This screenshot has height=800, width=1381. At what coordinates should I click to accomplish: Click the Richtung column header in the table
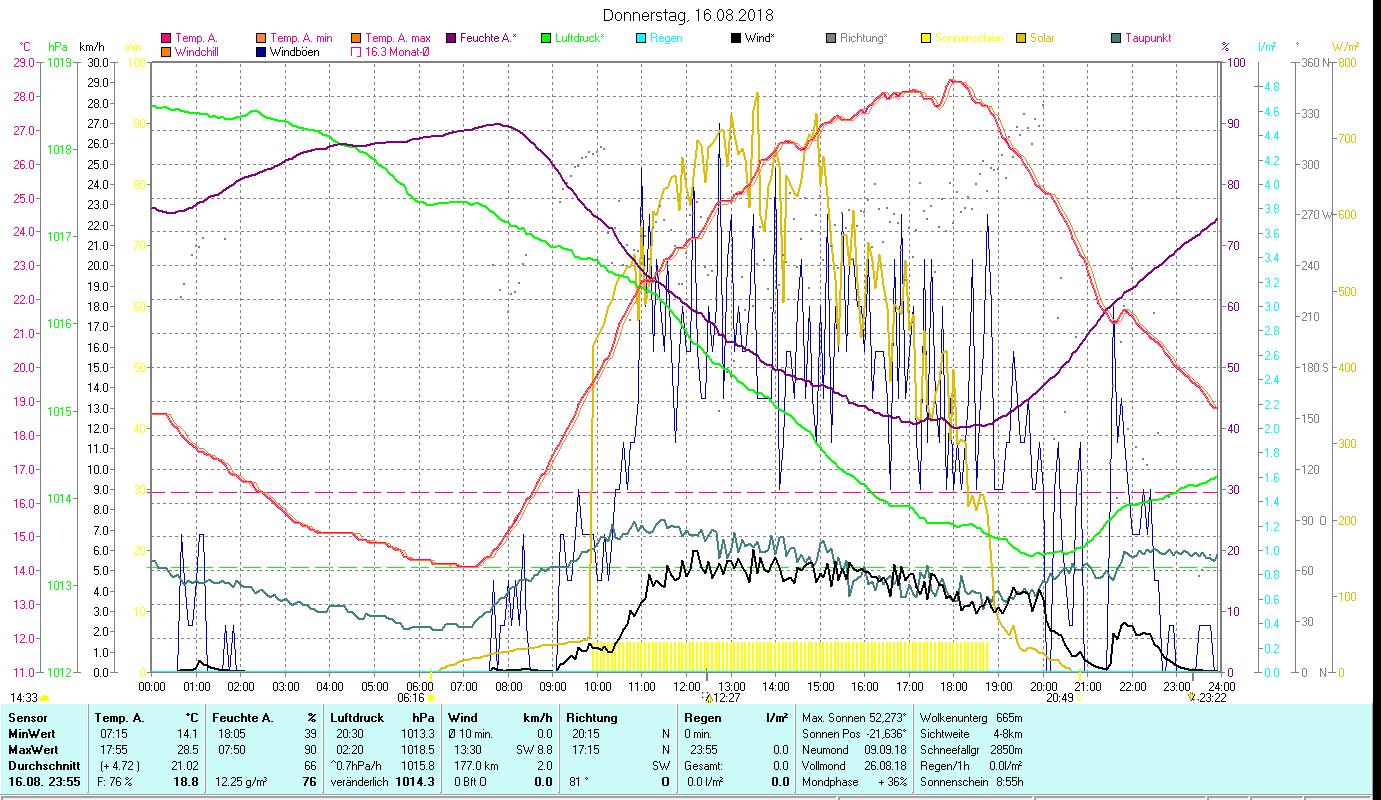coord(591,718)
